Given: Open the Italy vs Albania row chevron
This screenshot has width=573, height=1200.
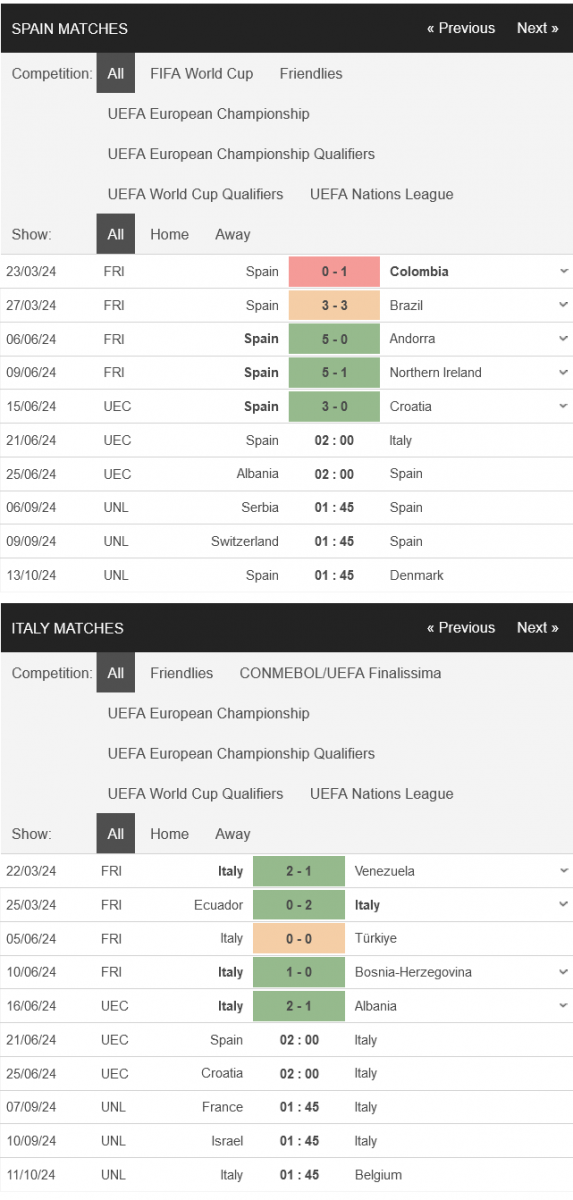Looking at the screenshot, I should [563, 1006].
